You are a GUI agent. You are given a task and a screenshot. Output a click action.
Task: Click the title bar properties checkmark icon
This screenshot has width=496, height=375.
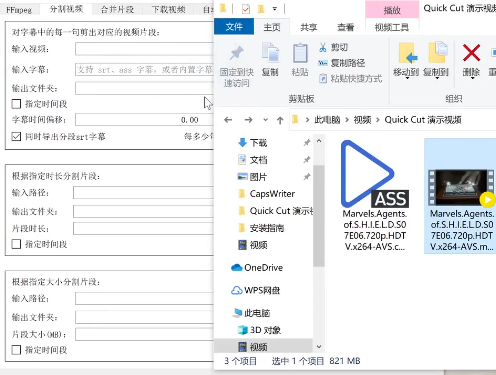coord(246,9)
